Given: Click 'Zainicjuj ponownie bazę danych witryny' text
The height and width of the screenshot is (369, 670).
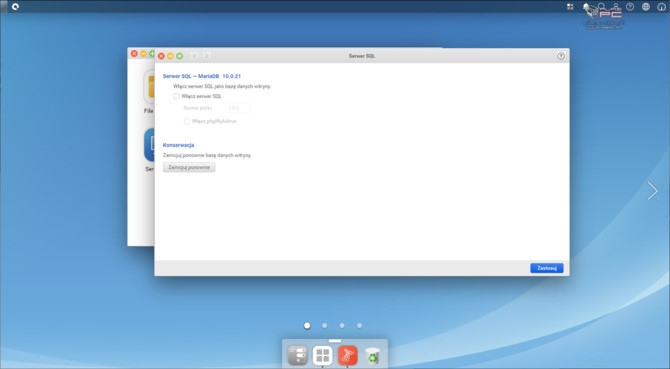Looking at the screenshot, I should [x=207, y=155].
